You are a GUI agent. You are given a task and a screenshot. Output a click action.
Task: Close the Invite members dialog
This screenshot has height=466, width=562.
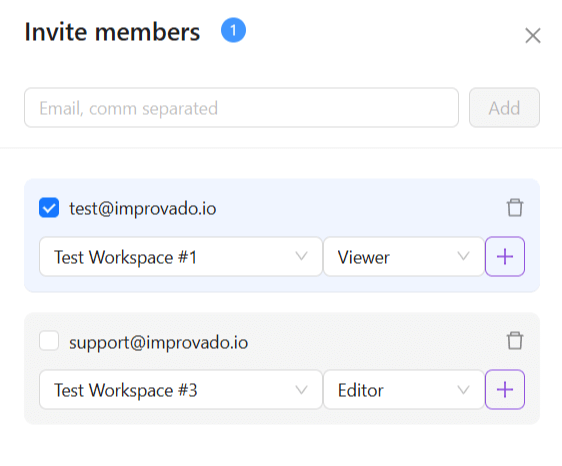pos(533,35)
